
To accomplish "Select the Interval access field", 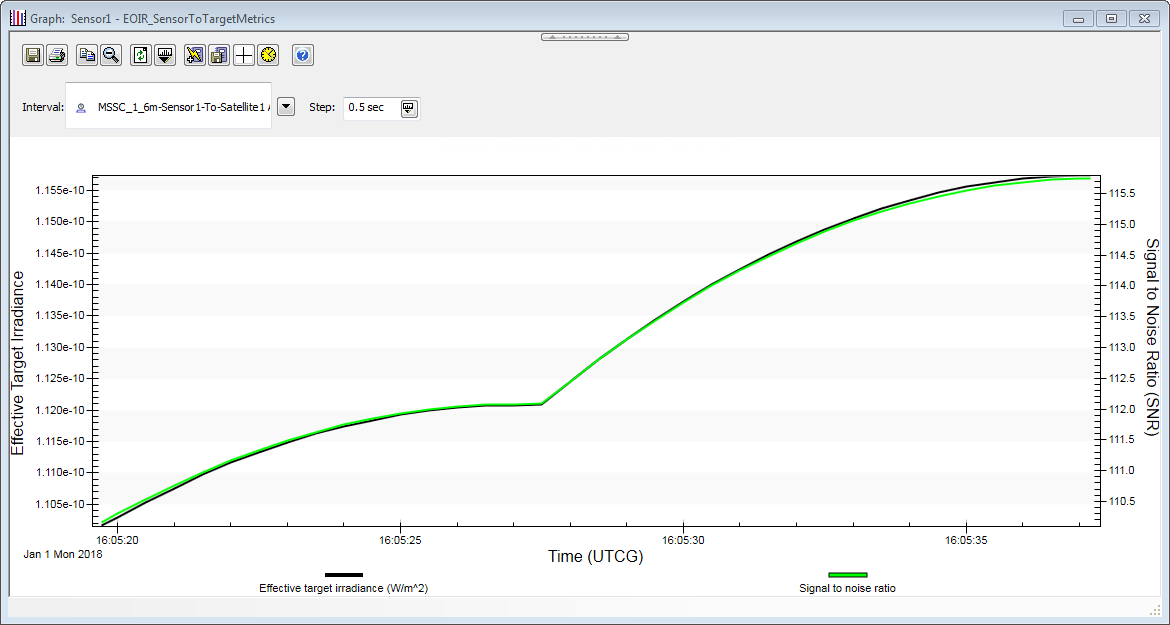I will 170,107.
